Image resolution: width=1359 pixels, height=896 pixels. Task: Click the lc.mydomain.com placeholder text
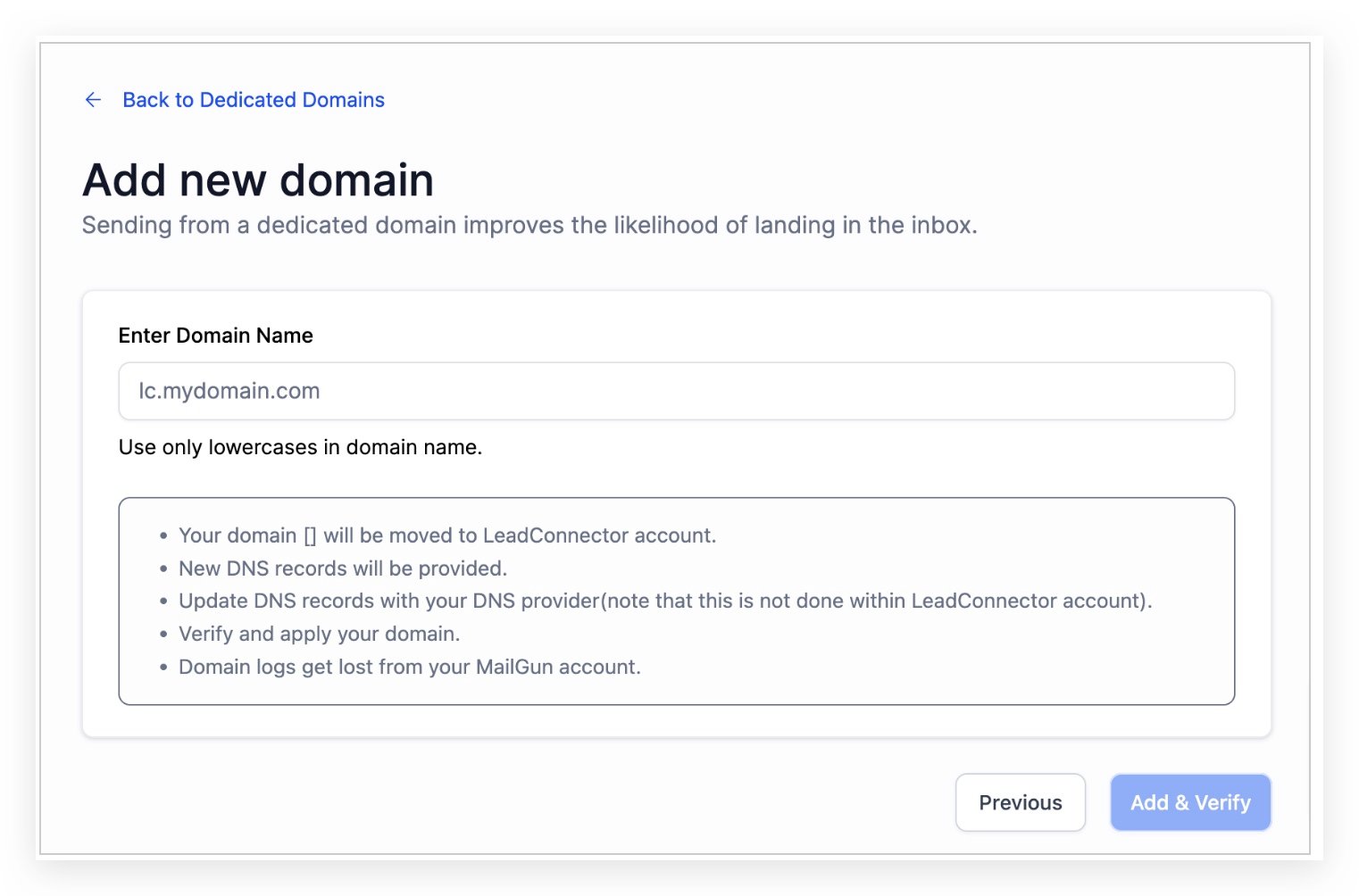(x=229, y=391)
